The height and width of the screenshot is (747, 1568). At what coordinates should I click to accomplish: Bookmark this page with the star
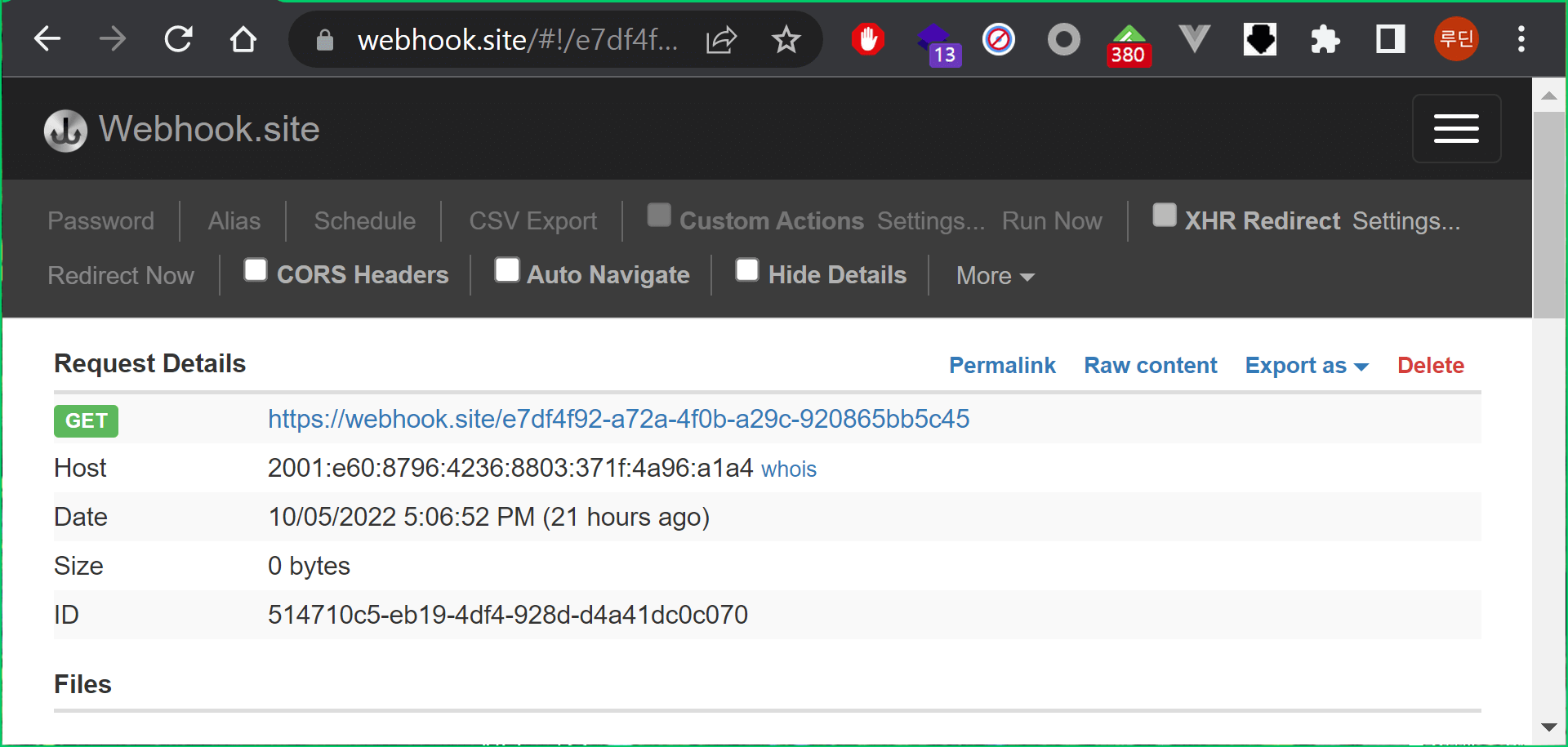tap(786, 39)
